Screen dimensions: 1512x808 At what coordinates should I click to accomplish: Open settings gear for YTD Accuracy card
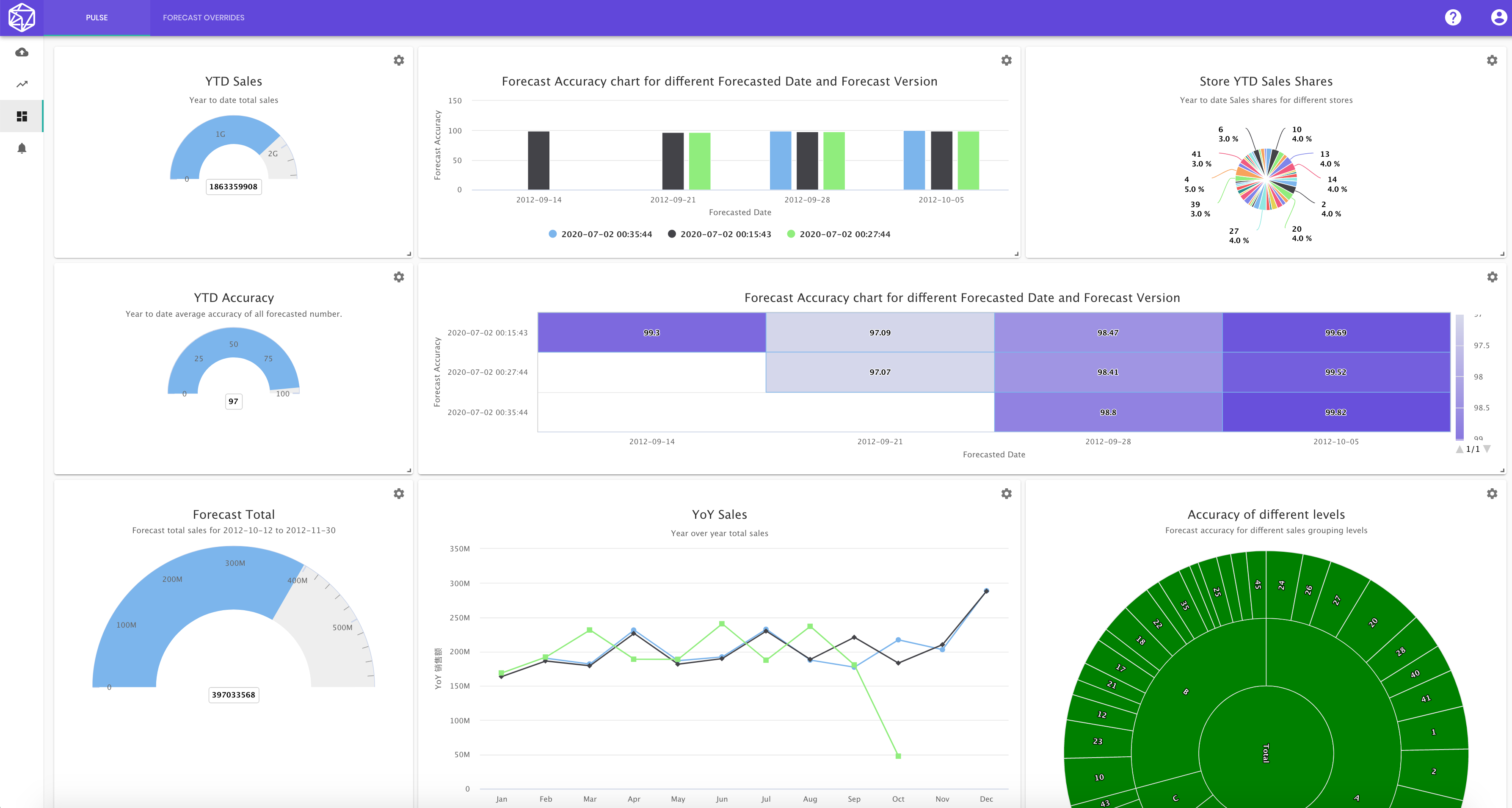[399, 277]
